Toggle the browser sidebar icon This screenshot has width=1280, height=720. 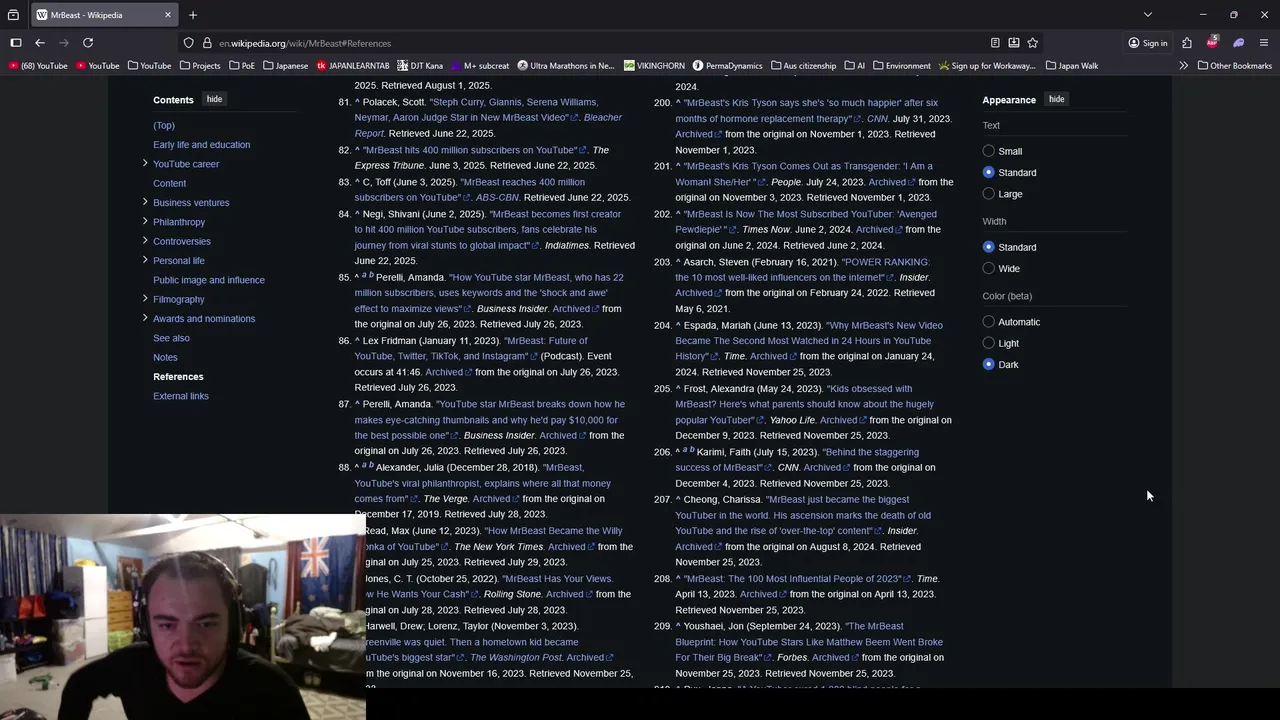click(16, 43)
